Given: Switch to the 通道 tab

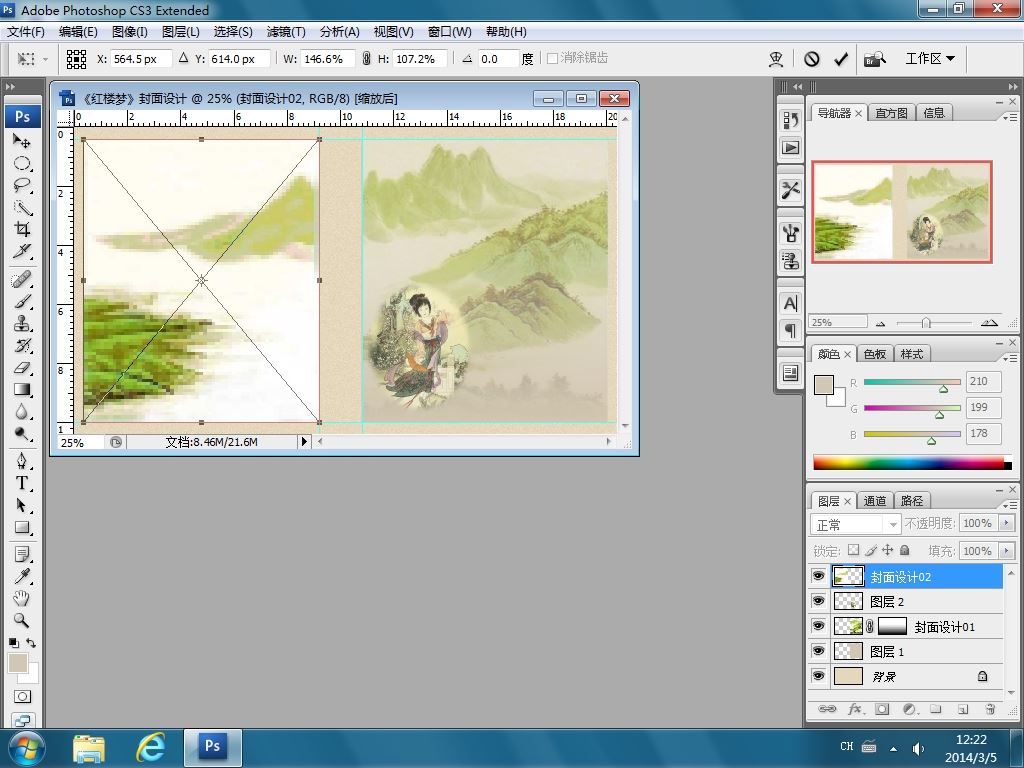Looking at the screenshot, I should [874, 501].
